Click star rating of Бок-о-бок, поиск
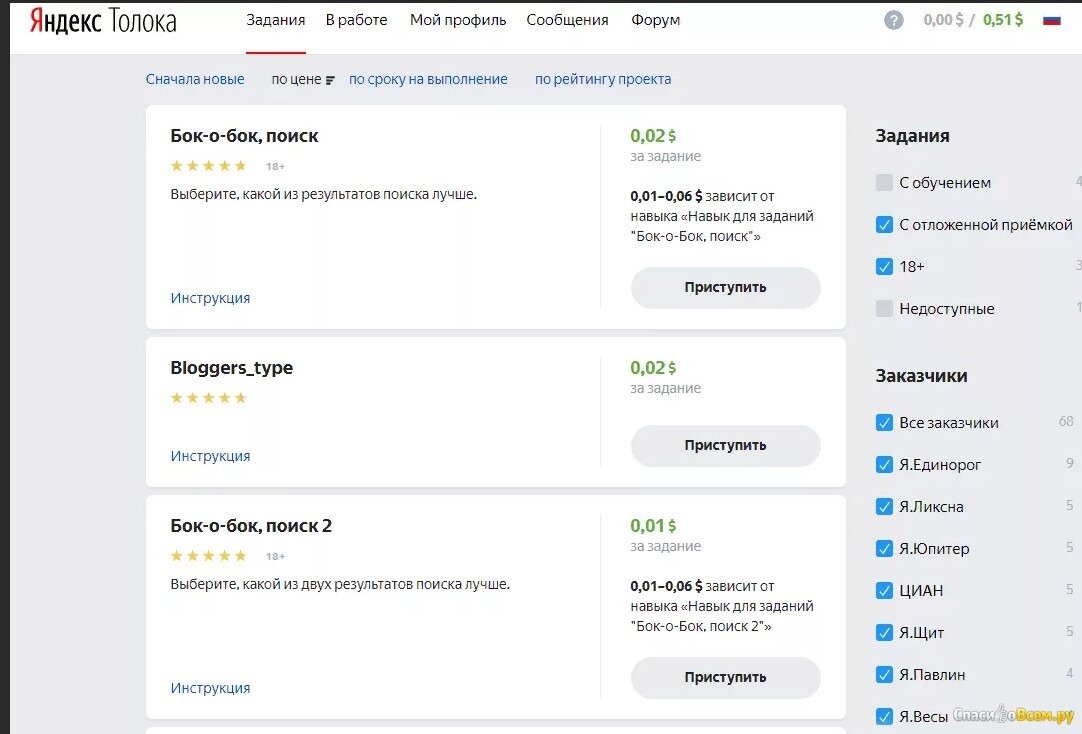1082x734 pixels. pos(208,166)
